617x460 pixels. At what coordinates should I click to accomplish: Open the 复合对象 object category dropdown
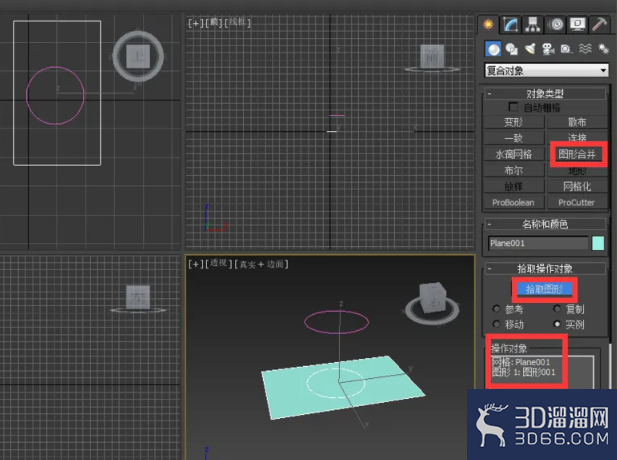(547, 71)
